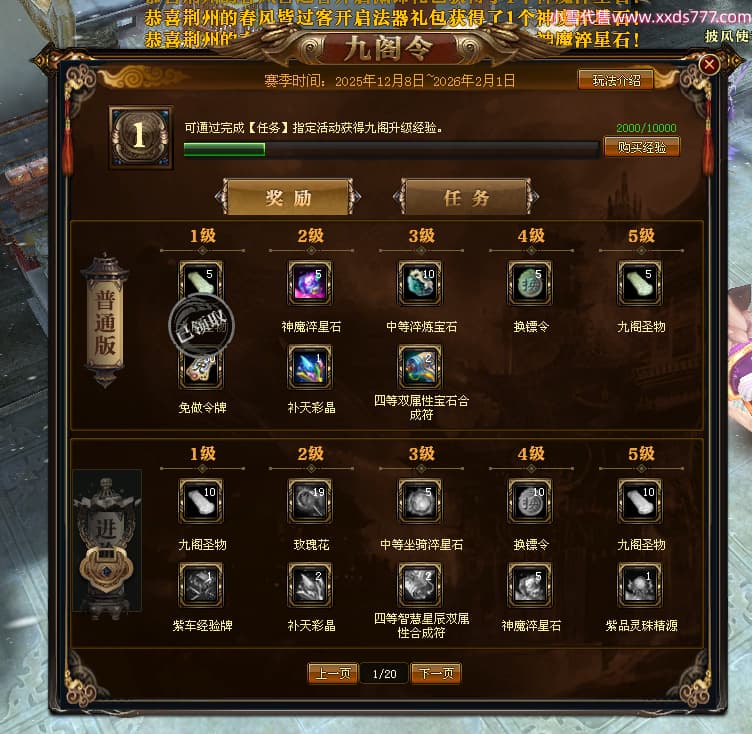
Task: Switch to the 任务 tab
Action: click(x=466, y=197)
